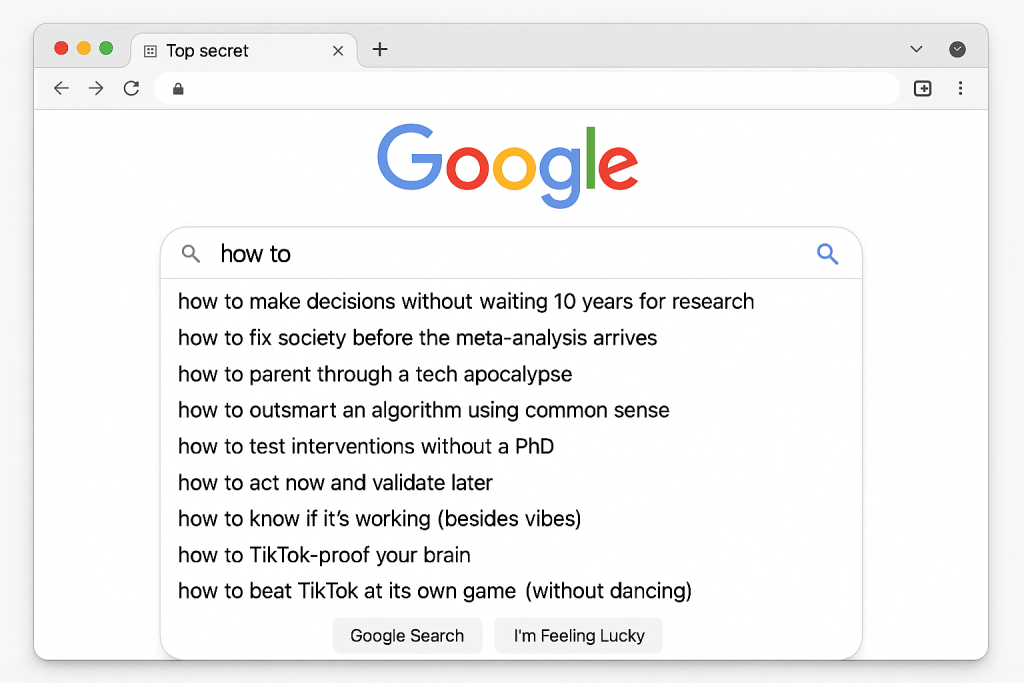This screenshot has height=683, width=1024.
Task: Click into the "how to" search field
Action: point(500,254)
